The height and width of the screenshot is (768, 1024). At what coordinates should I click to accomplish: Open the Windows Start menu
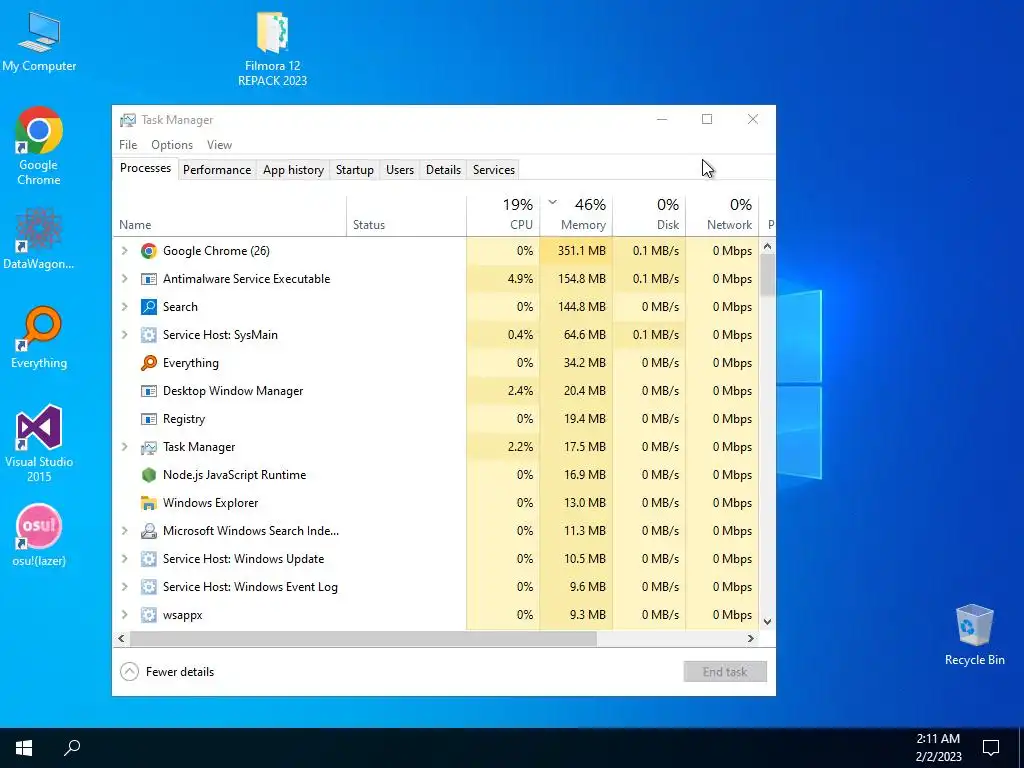click(24, 748)
